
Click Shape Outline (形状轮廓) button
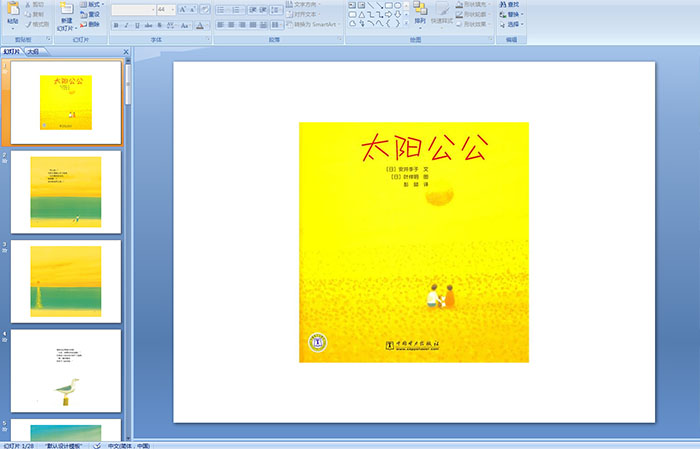tap(474, 14)
